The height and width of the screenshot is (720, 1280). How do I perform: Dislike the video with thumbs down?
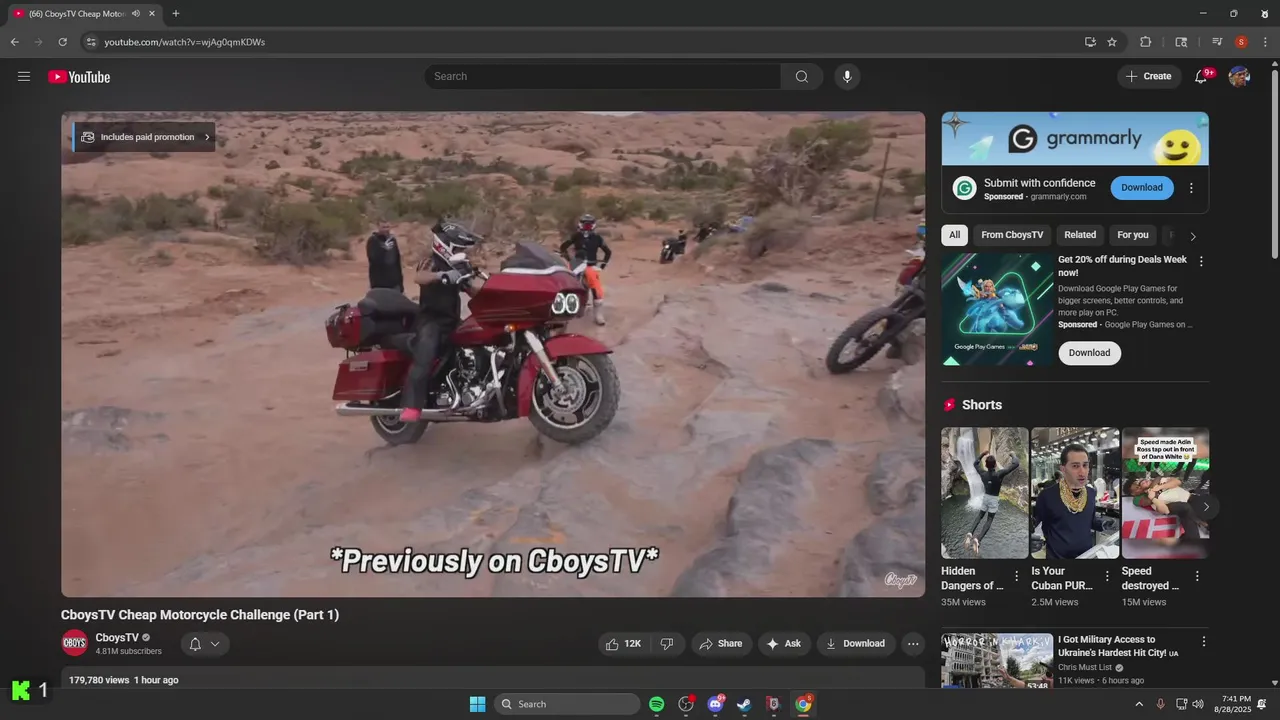667,644
